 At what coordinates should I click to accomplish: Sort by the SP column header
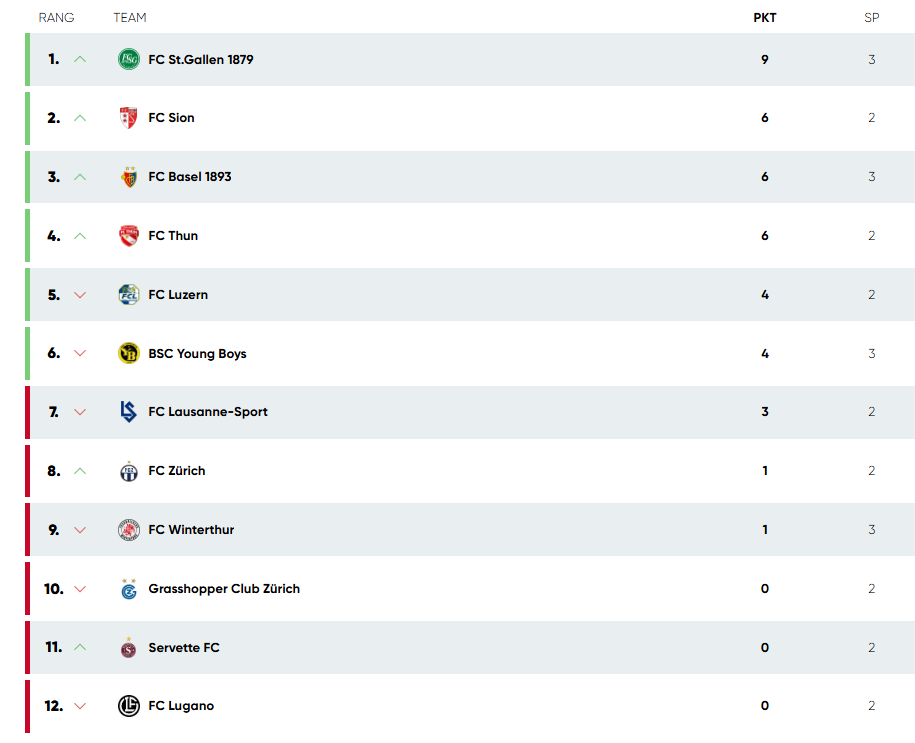coord(871,18)
